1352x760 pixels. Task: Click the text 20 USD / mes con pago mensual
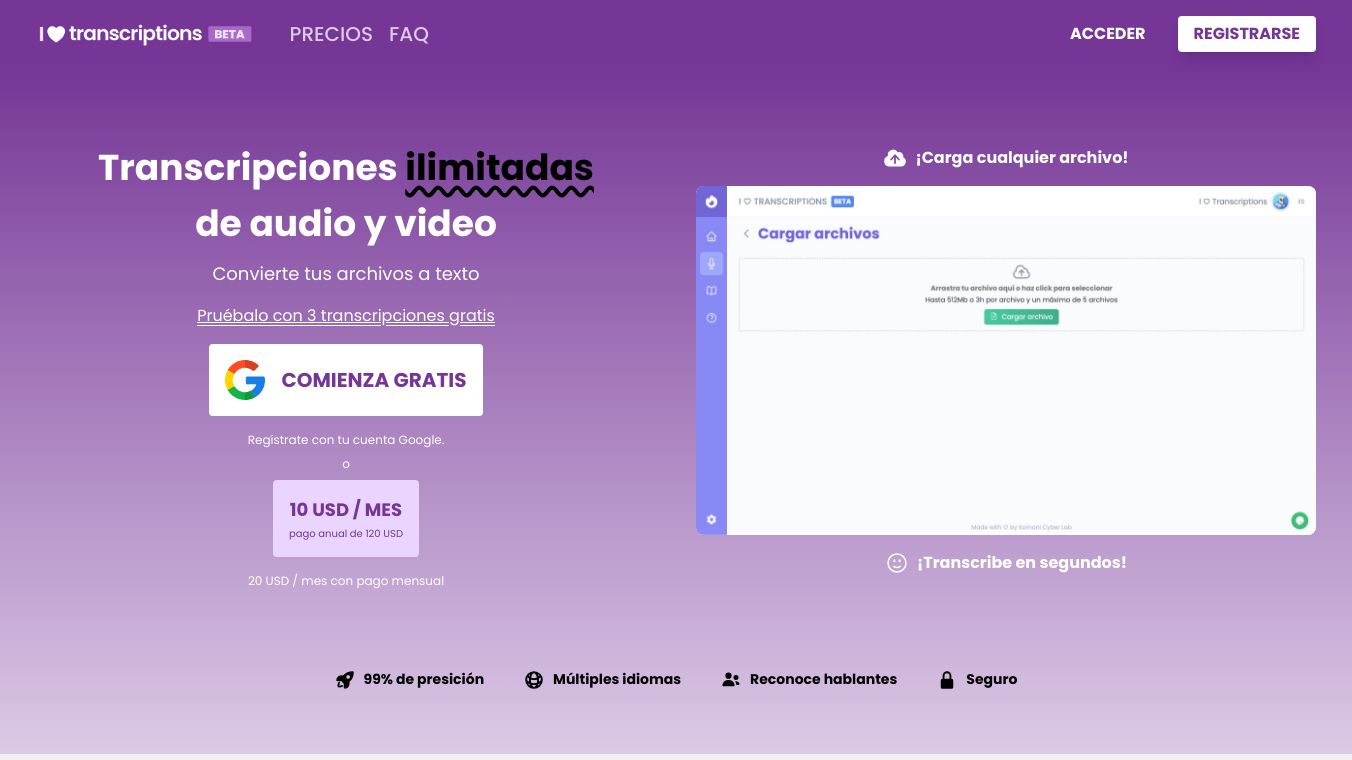point(346,581)
